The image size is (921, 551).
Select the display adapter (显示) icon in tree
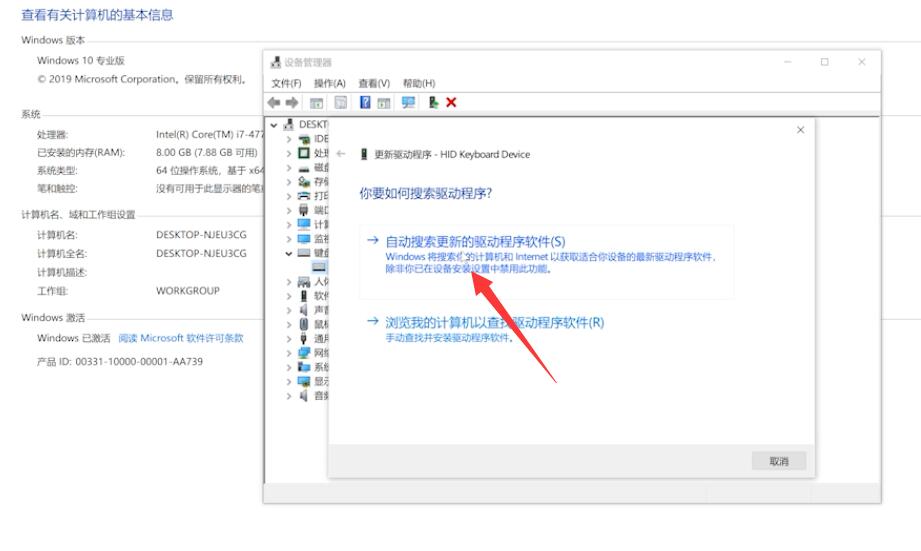point(304,381)
